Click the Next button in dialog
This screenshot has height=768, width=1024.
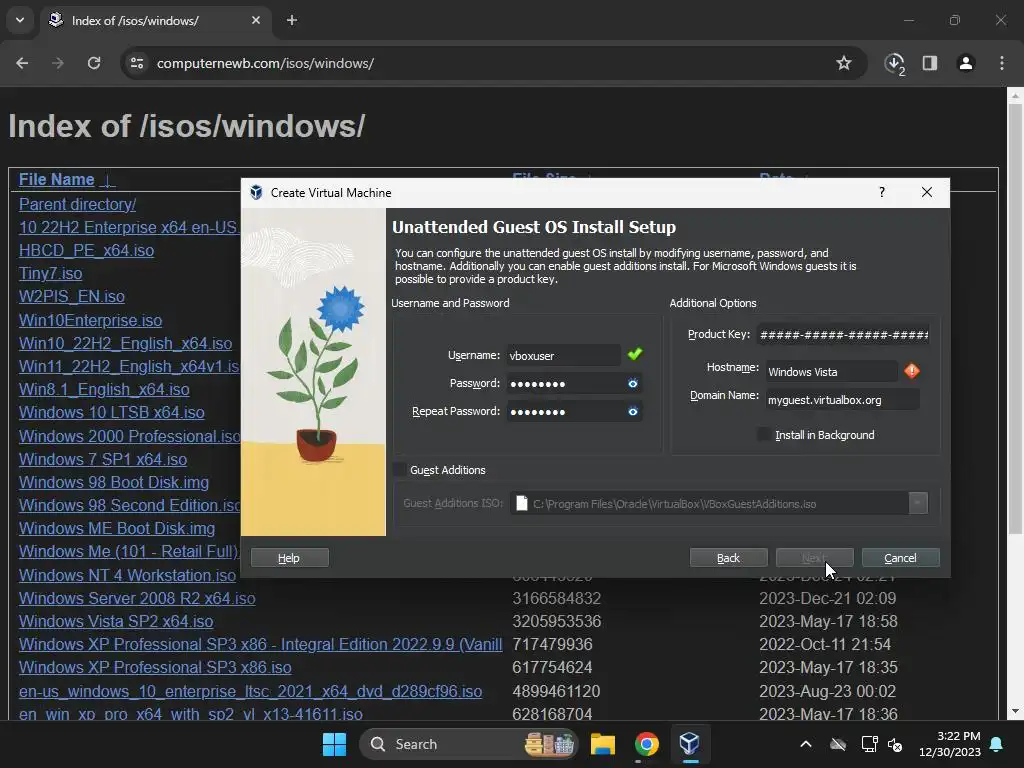pos(814,558)
